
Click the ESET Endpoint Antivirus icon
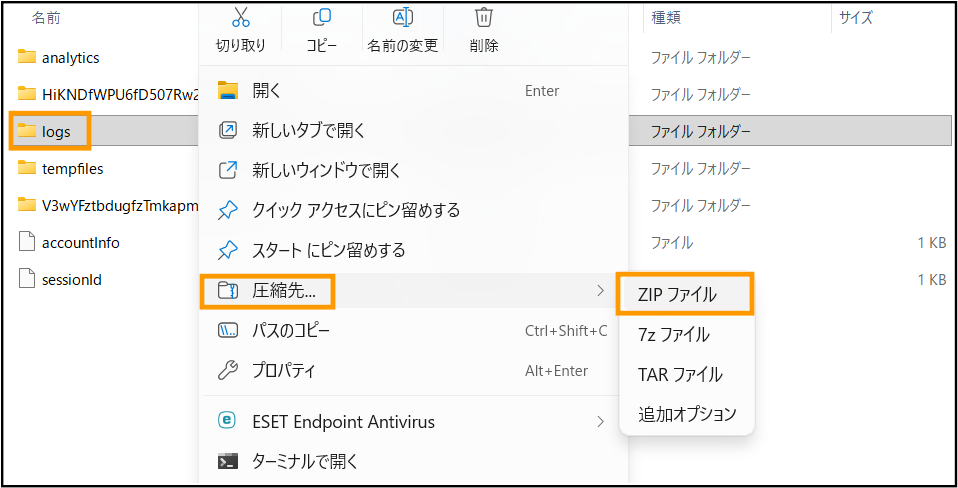[x=227, y=421]
